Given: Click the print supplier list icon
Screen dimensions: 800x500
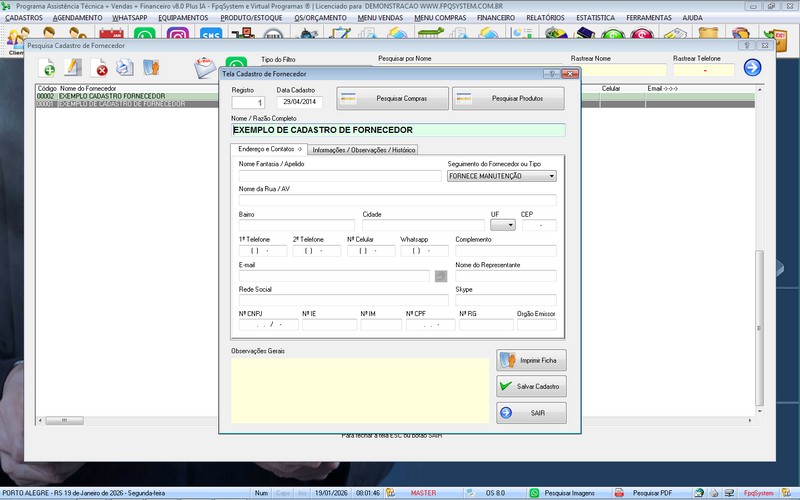Looking at the screenshot, I should [125, 68].
